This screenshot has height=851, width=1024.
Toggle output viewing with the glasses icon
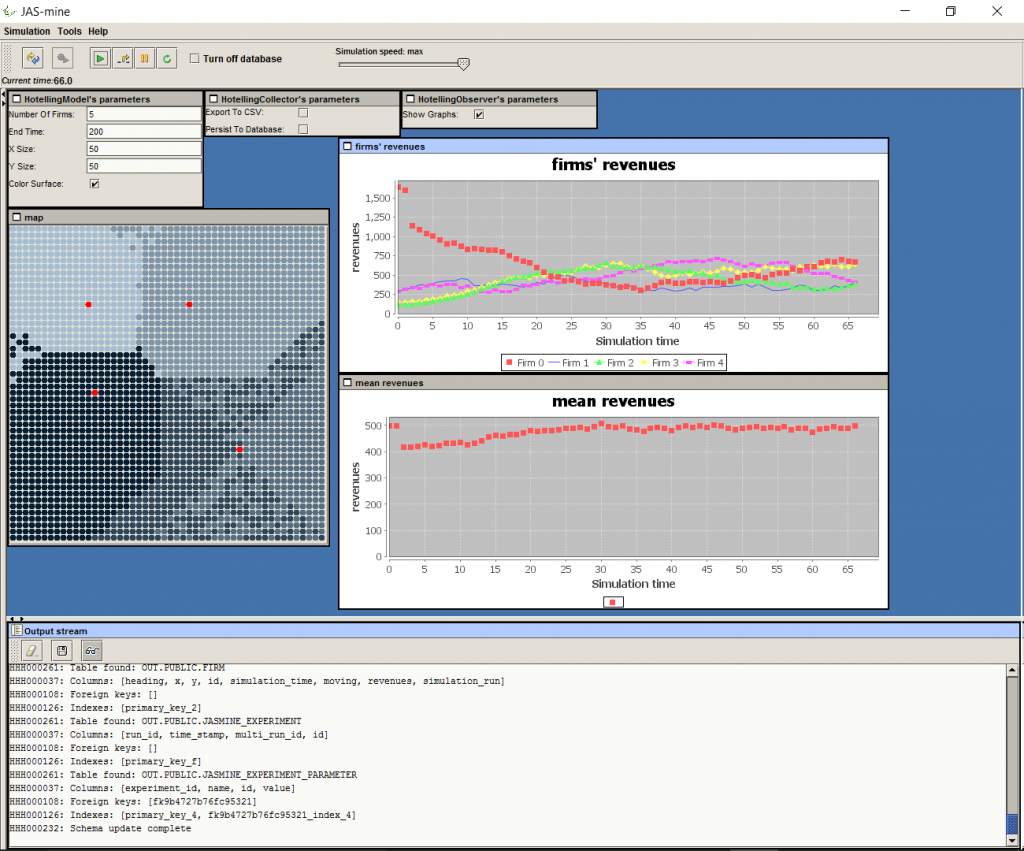tap(90, 650)
